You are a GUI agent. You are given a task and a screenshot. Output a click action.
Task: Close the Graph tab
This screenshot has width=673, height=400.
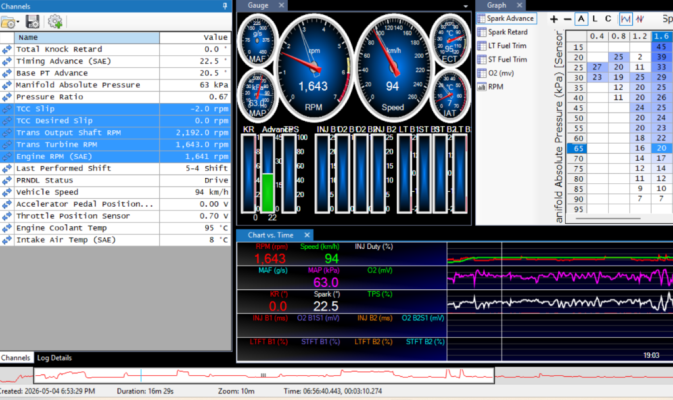(519, 5)
